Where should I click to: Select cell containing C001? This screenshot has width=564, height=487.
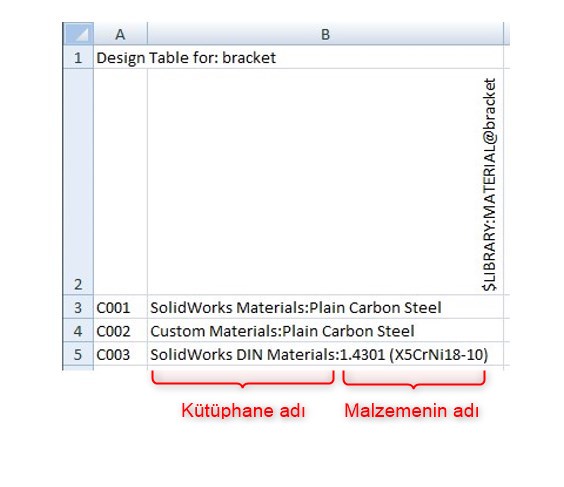point(120,307)
